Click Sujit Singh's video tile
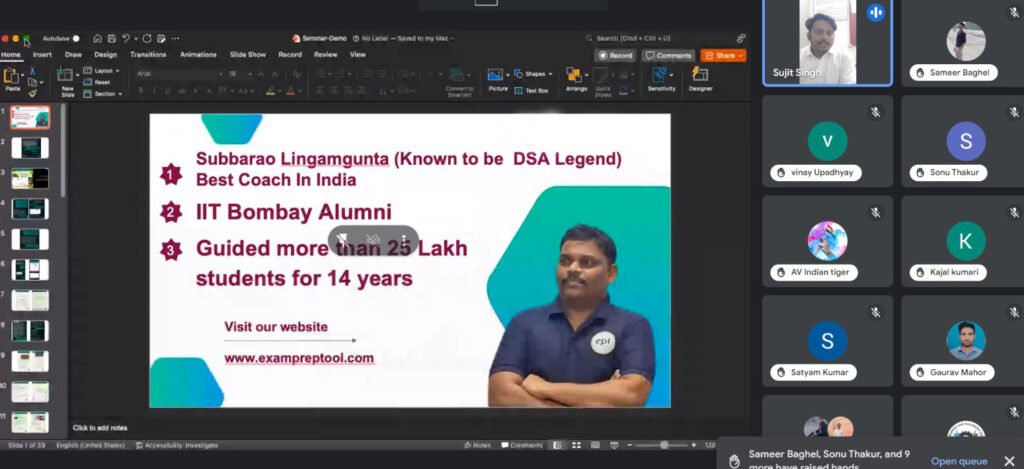This screenshot has width=1024, height=469. click(827, 43)
